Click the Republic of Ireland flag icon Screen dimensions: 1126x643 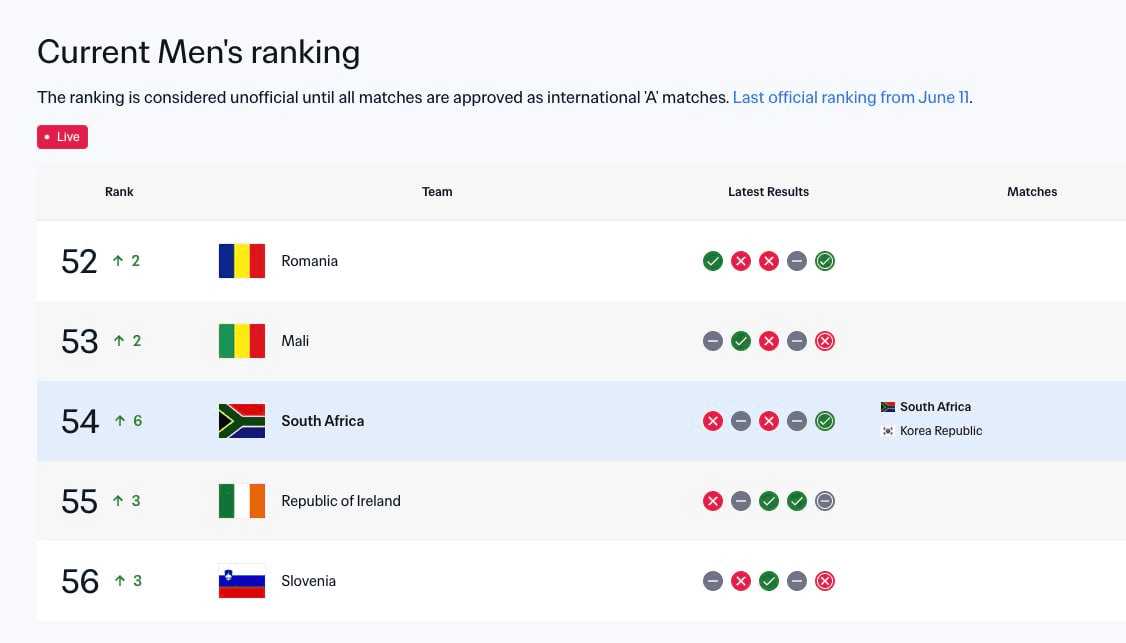click(242, 501)
